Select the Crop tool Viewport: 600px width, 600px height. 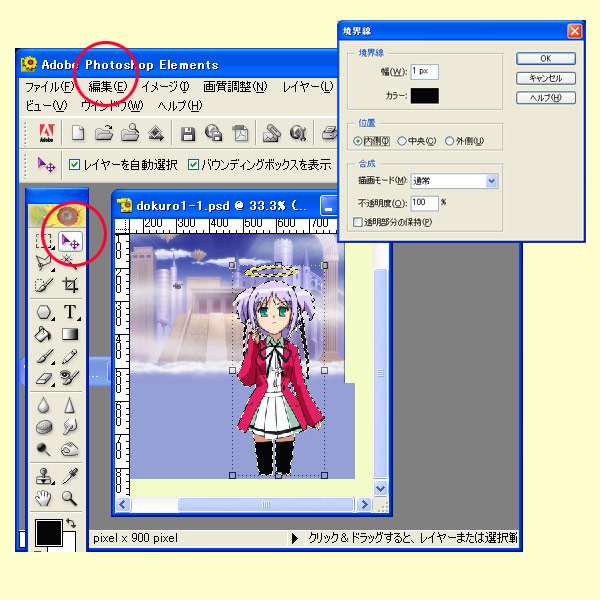(70, 285)
